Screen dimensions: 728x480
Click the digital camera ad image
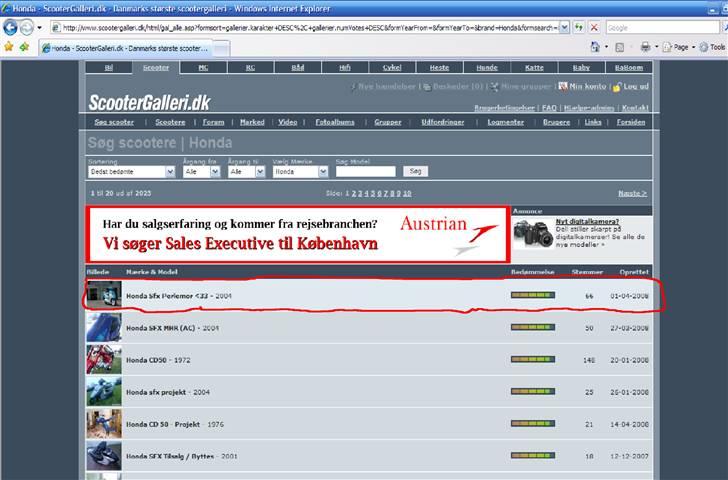[x=533, y=234]
